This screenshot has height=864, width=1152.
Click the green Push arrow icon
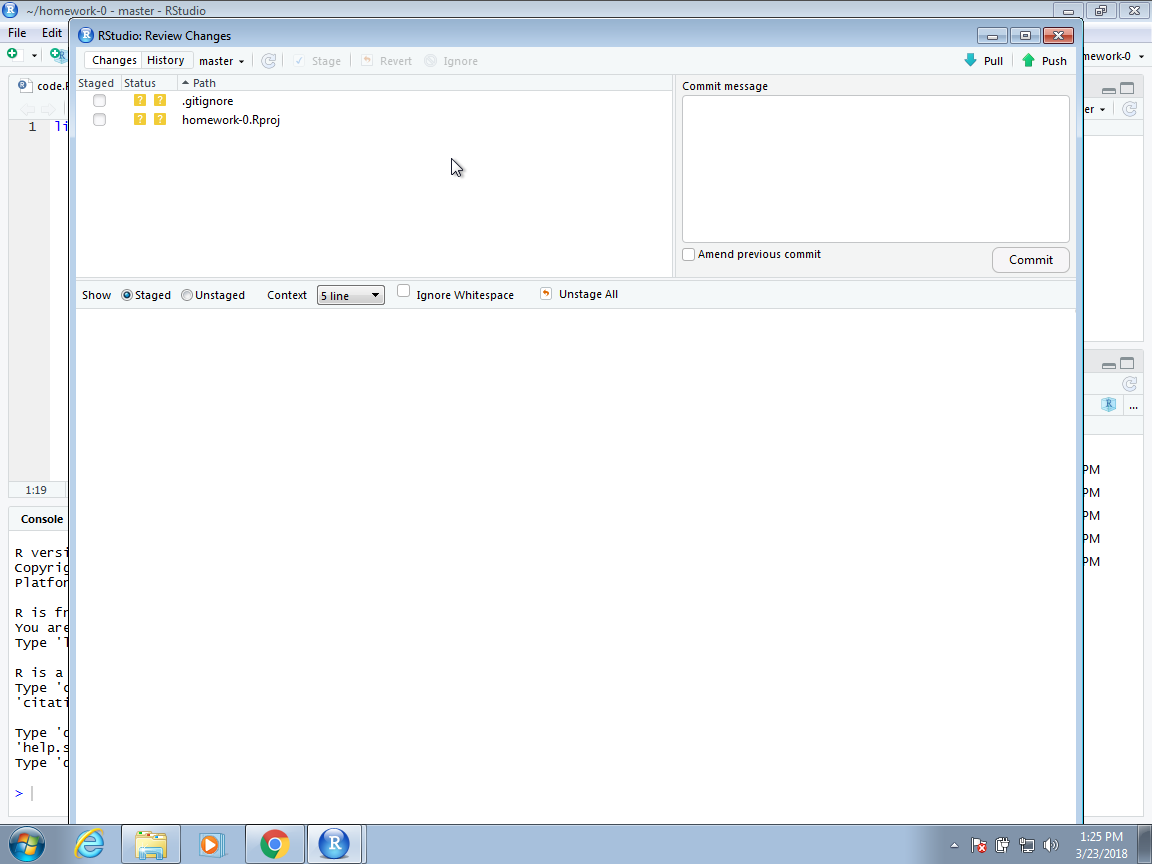point(1029,60)
